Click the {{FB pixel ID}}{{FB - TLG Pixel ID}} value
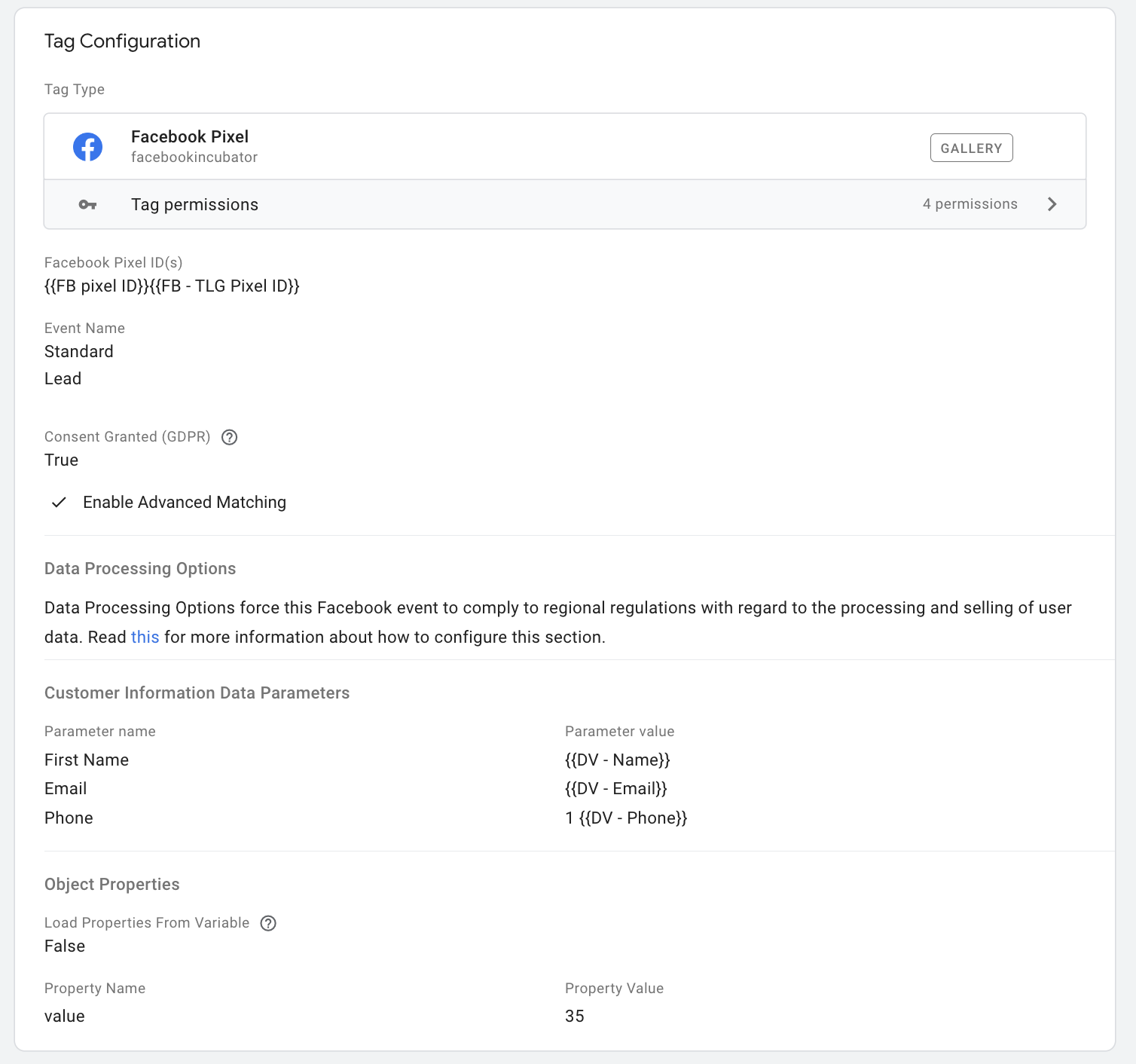Viewport: 1136px width, 1064px height. click(x=172, y=286)
